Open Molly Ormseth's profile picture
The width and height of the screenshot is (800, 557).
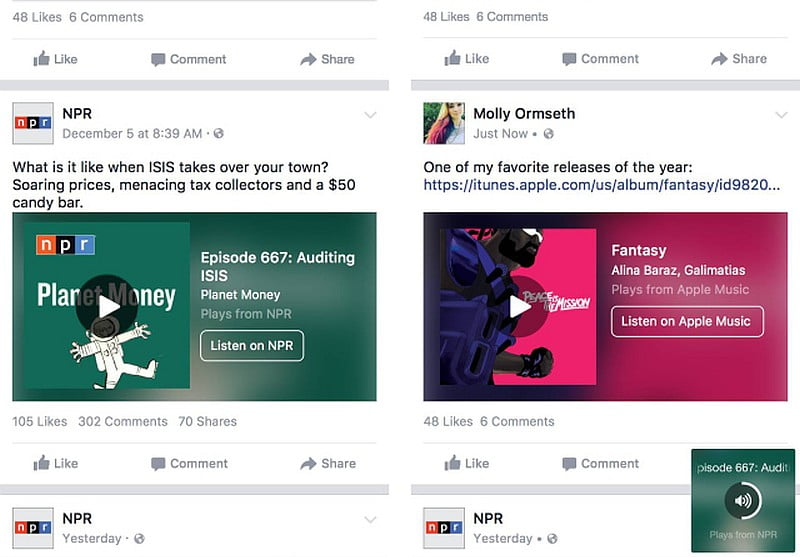pos(444,123)
